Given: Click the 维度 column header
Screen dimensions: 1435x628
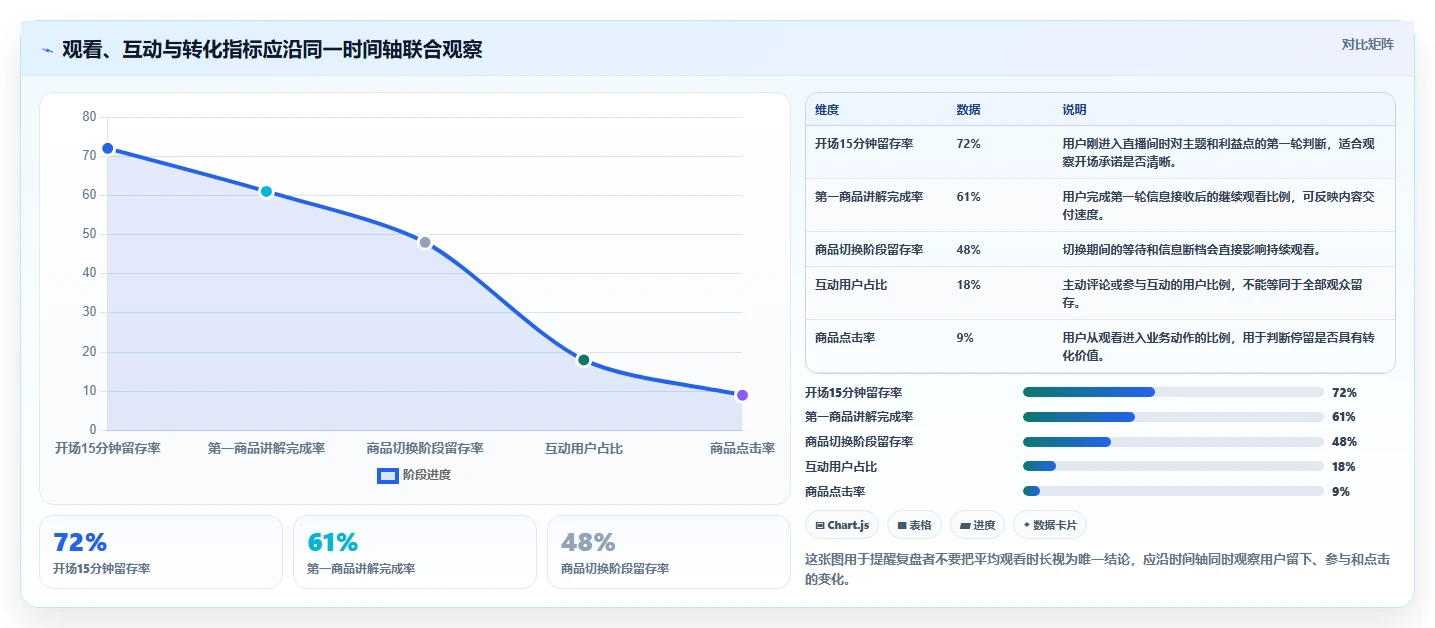Looking at the screenshot, I should [827, 110].
